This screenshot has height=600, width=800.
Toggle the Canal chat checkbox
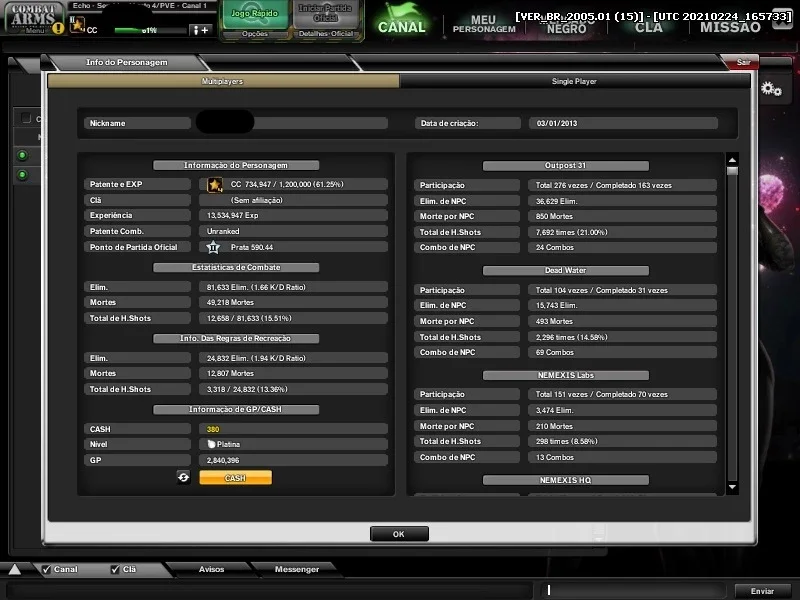[46, 569]
